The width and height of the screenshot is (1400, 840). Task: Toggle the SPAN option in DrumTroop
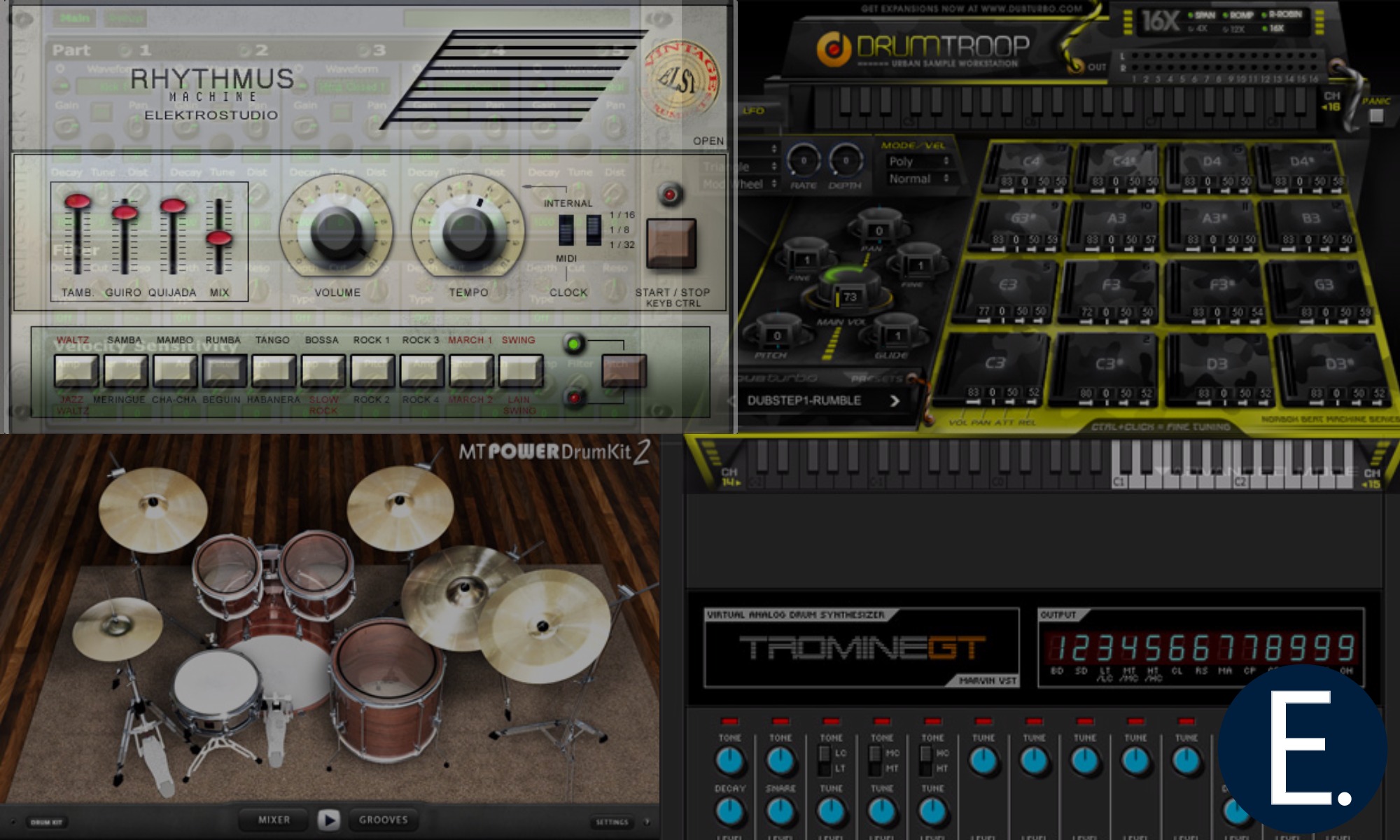tap(1201, 15)
